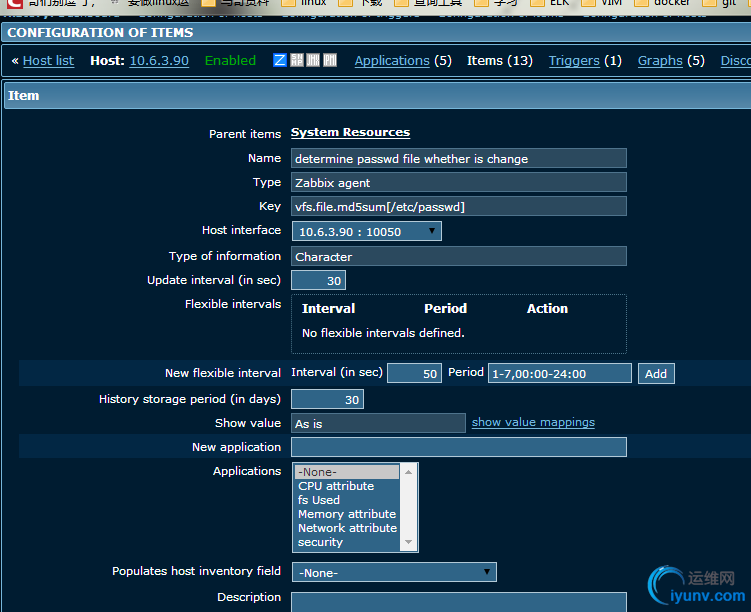Open the Triggers (1) tab link
The image size is (751, 612).
pyautogui.click(x=574, y=61)
